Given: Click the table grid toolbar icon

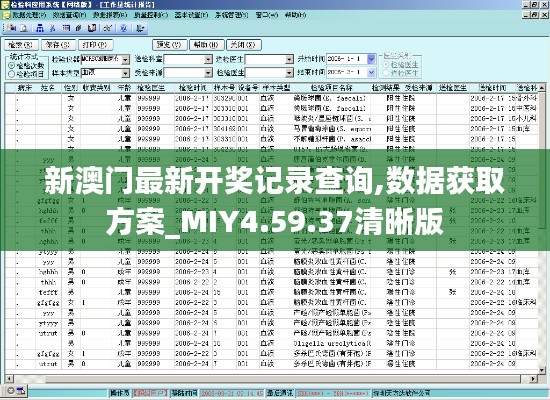Looking at the screenshot, I should [x=66, y=28].
